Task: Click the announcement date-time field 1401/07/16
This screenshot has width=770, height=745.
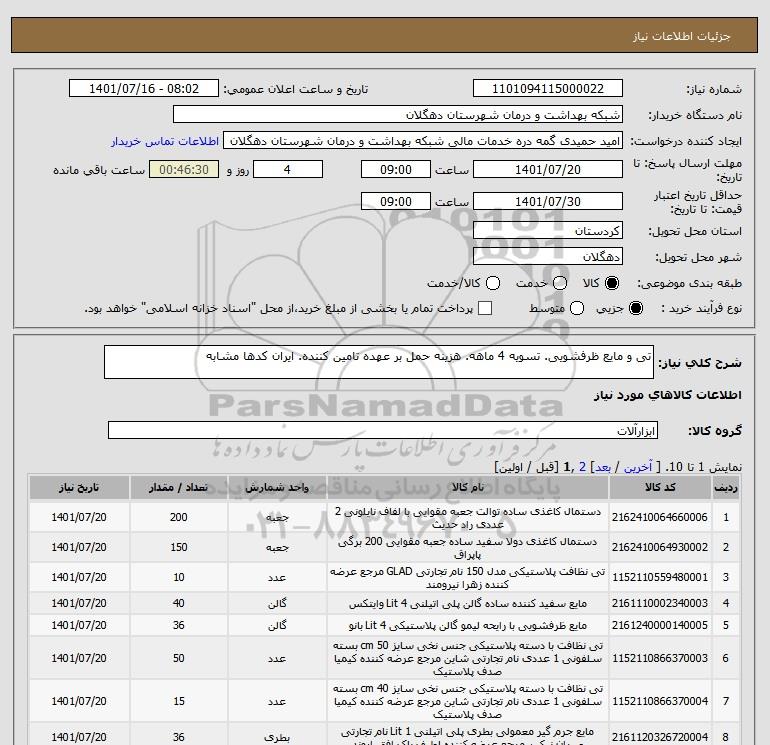Action: click(x=144, y=89)
